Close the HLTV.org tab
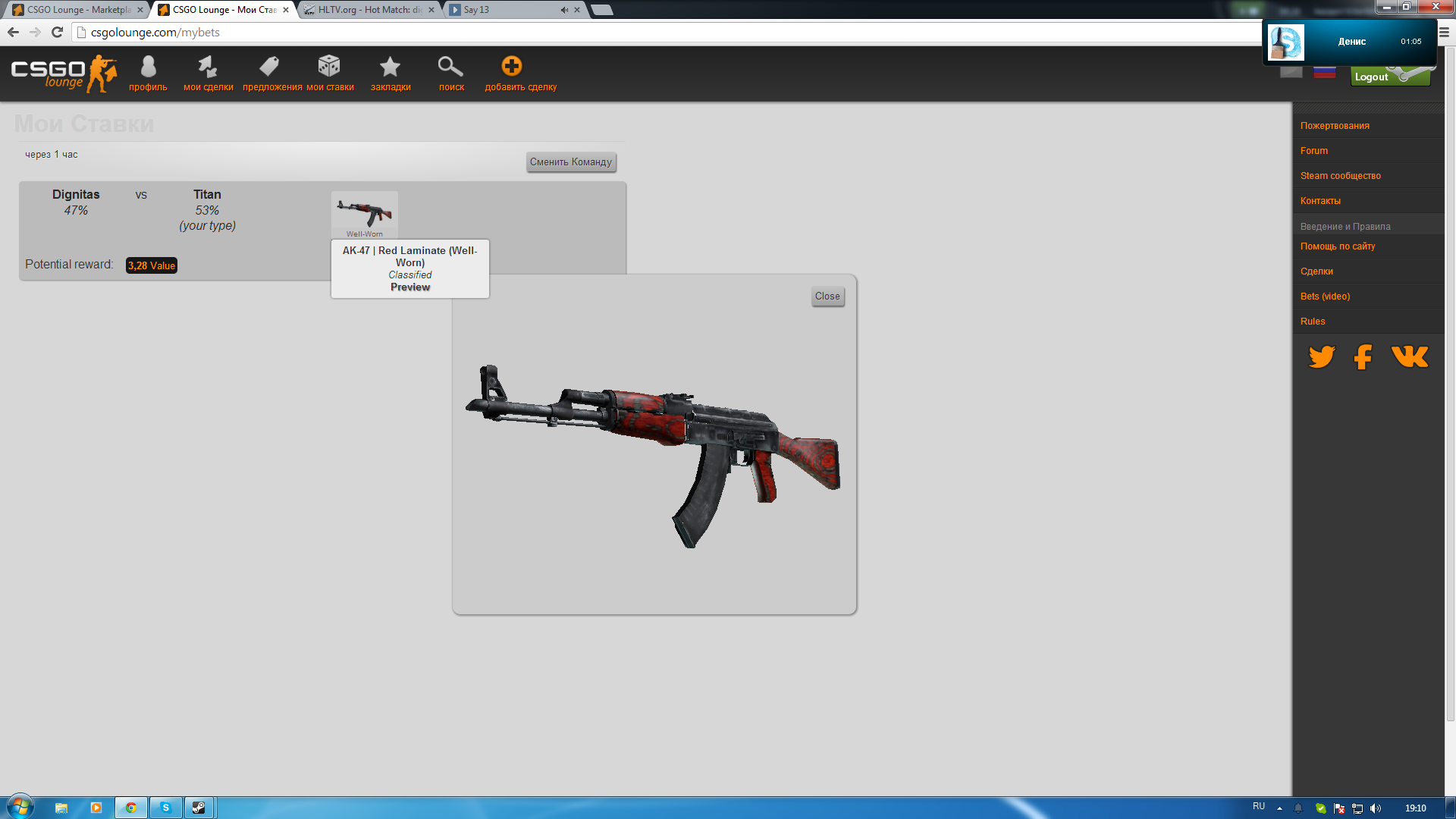The height and width of the screenshot is (819, 1456). click(431, 10)
